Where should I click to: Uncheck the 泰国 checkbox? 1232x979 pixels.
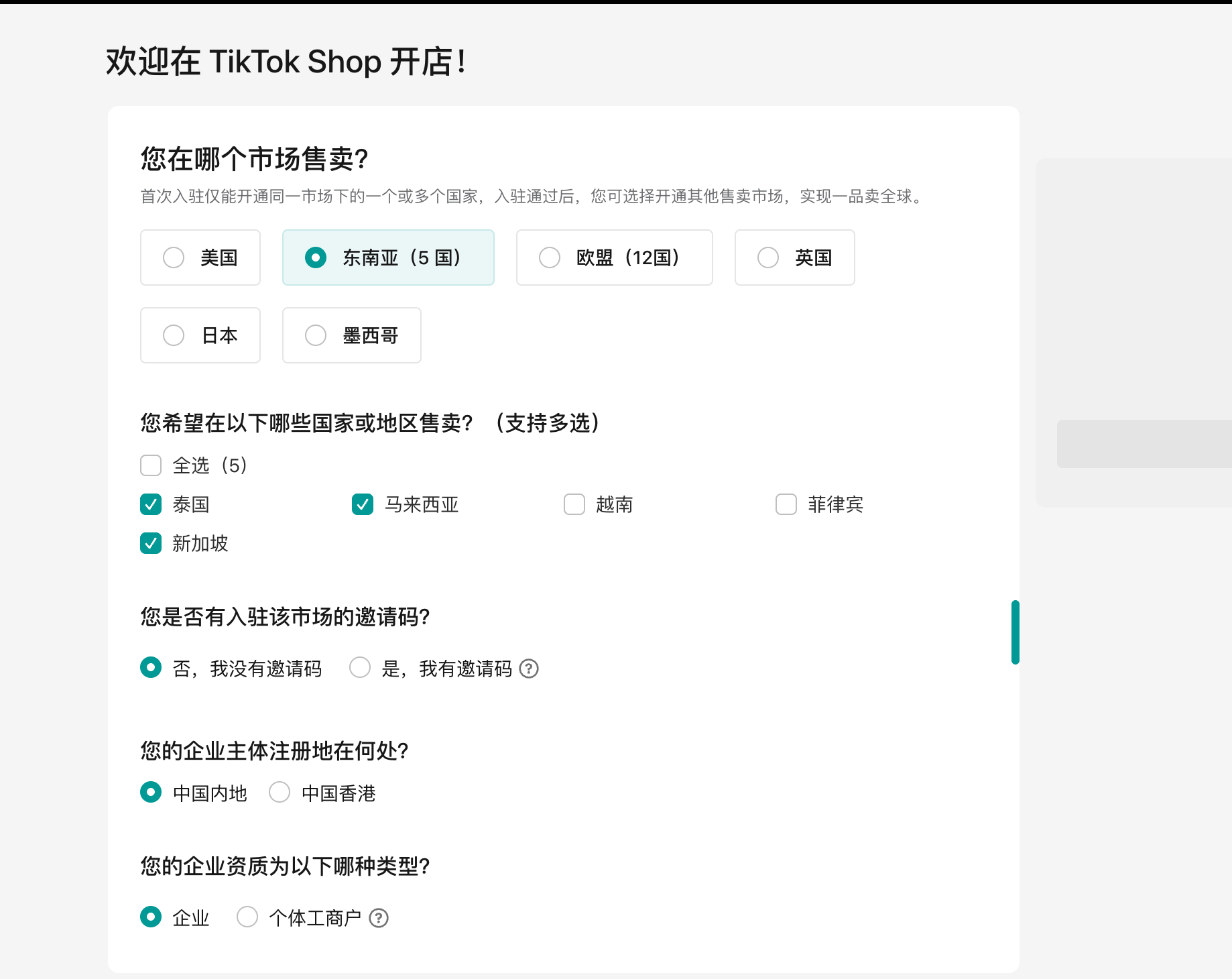[x=151, y=504]
